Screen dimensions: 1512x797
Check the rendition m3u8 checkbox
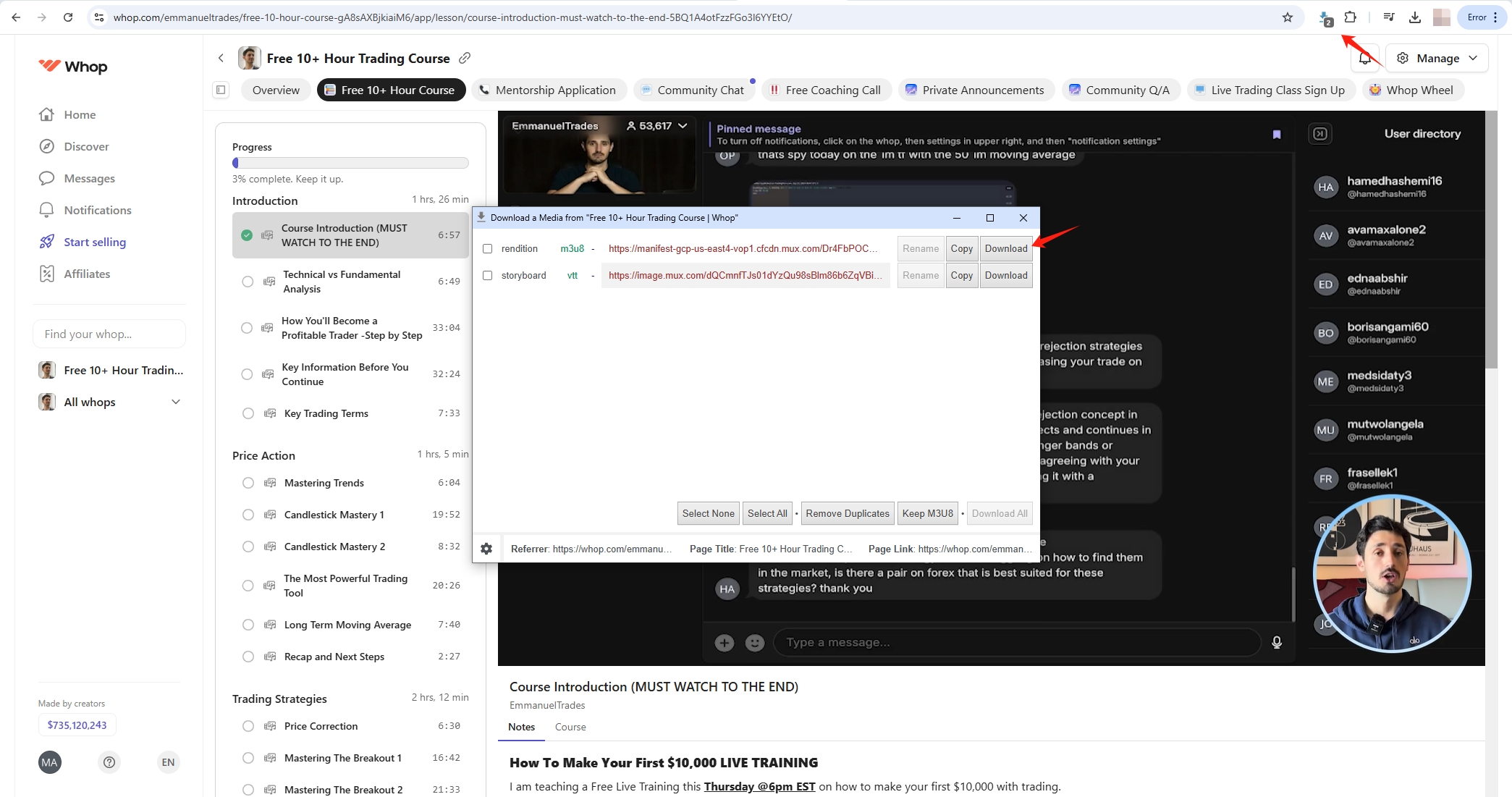pos(488,248)
